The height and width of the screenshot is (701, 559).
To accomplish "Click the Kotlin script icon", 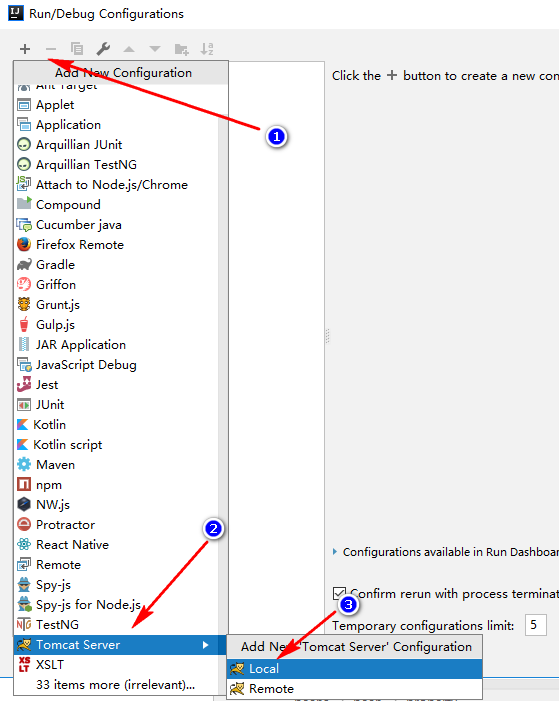I will [22, 445].
